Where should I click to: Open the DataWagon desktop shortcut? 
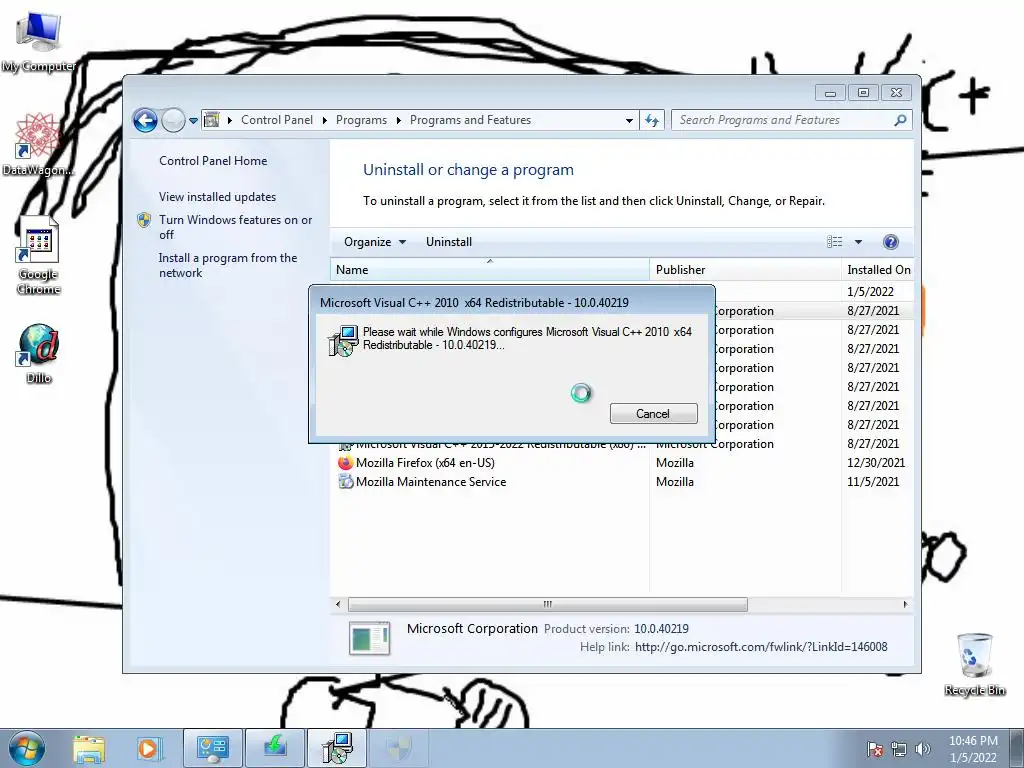[38, 144]
